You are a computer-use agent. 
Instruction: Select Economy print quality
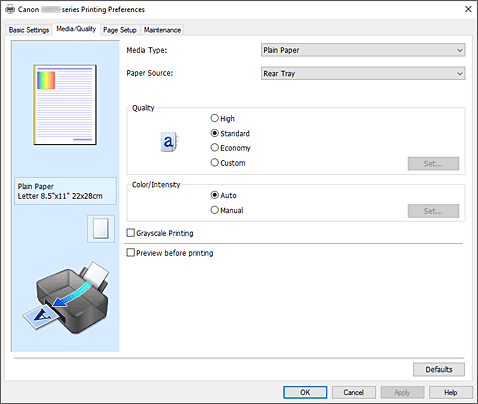click(230, 148)
